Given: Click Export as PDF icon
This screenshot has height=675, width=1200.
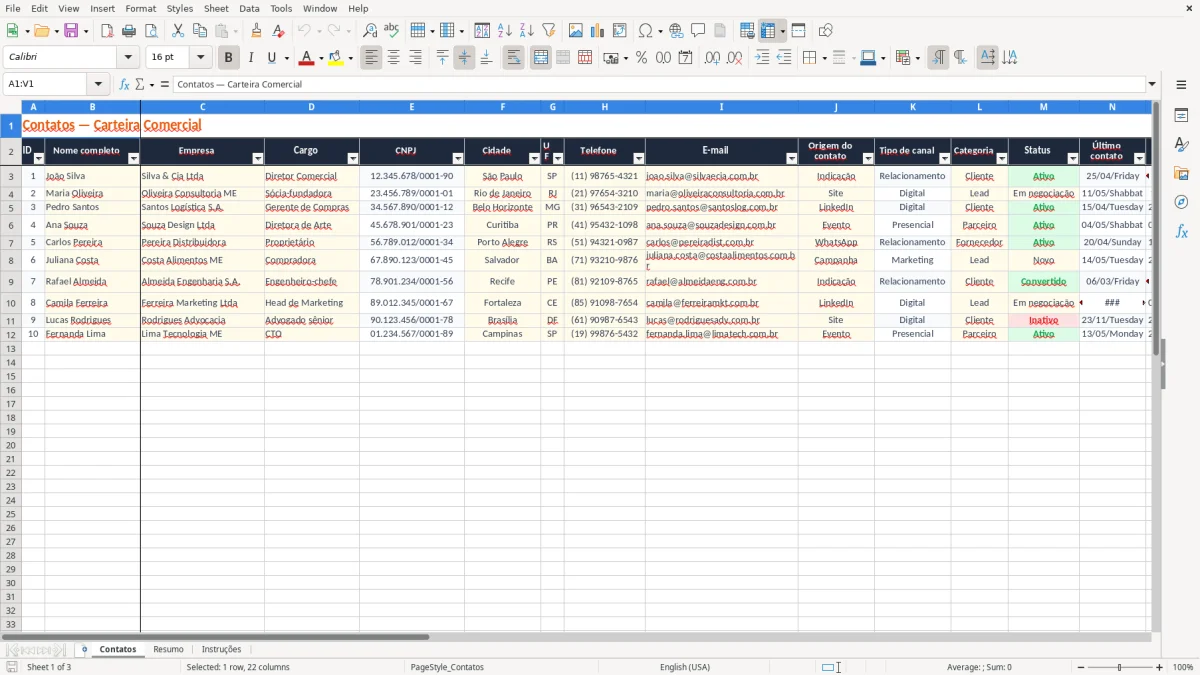Looking at the screenshot, I should [107, 31].
